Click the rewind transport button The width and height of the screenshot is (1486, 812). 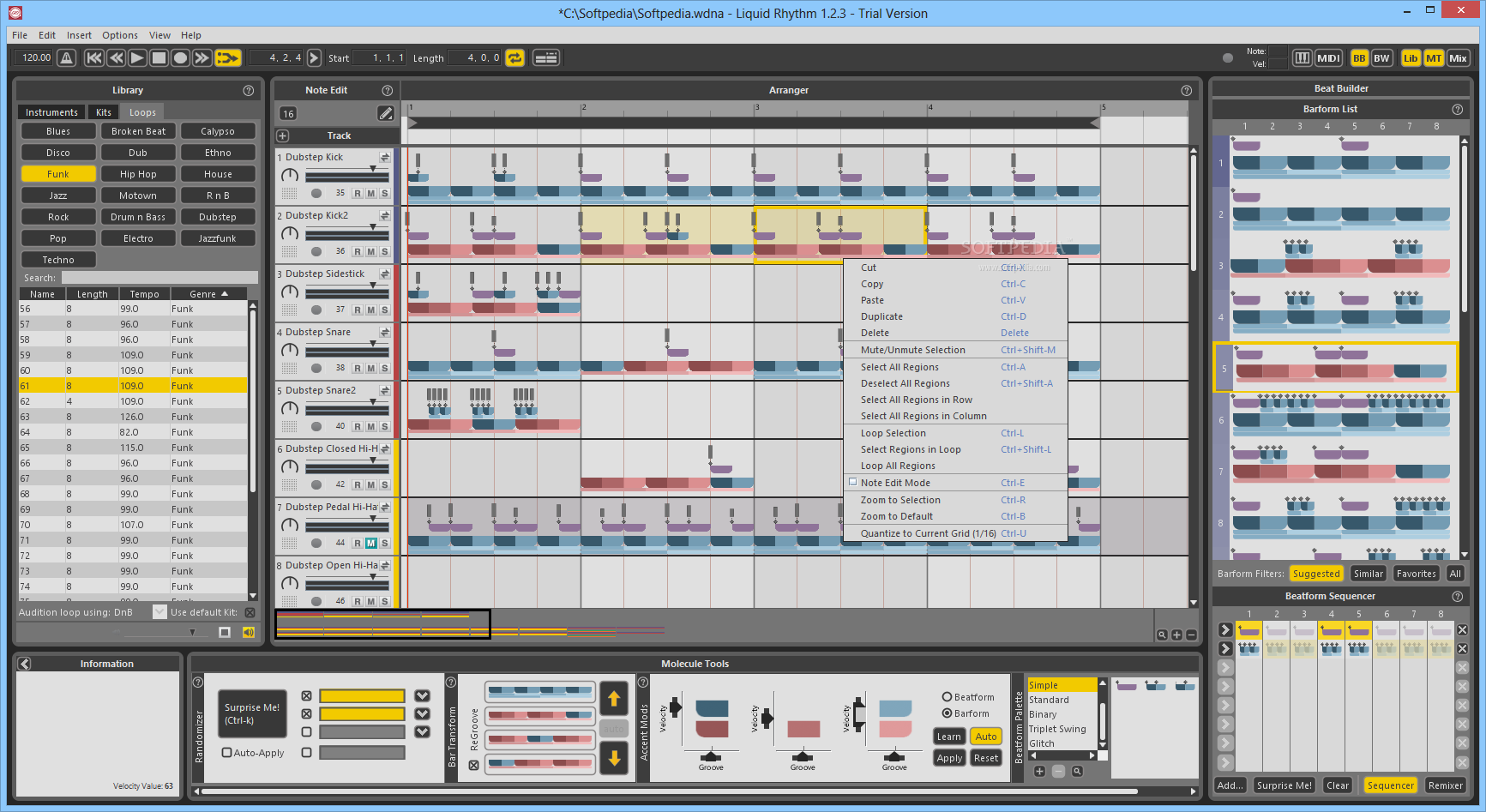click(x=116, y=57)
